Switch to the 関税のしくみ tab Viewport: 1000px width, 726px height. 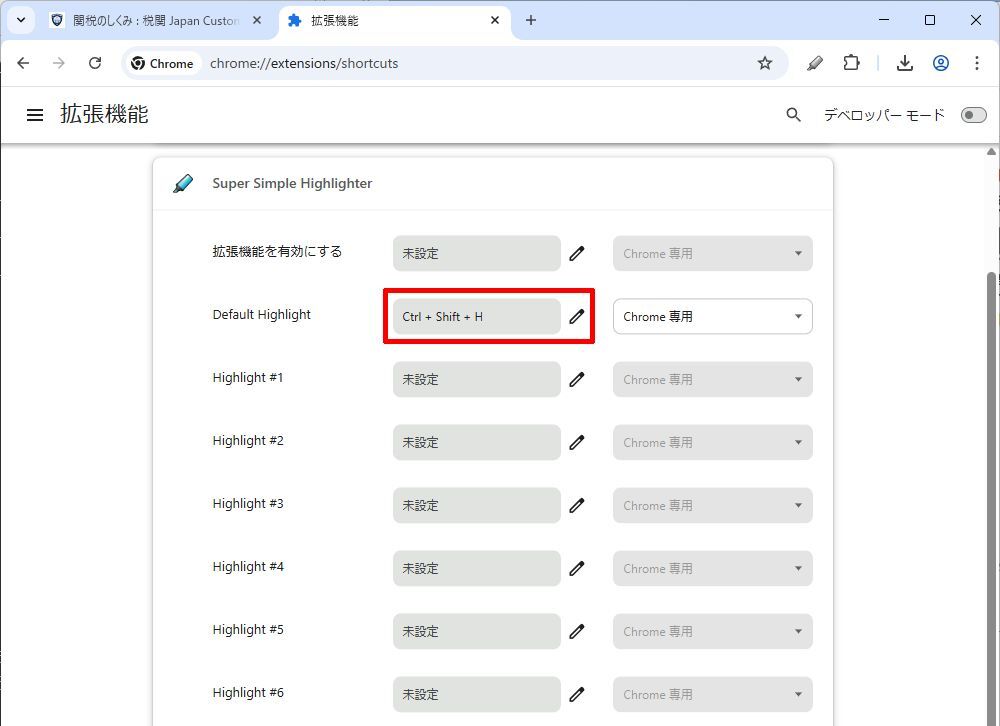pos(155,20)
